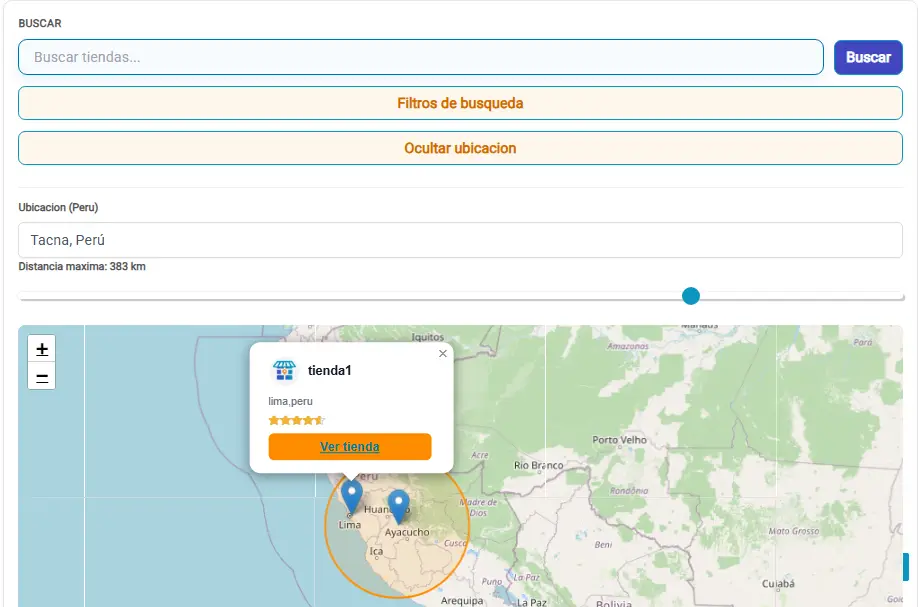Click the tienda1 title in the popup
This screenshot has height=607, width=918.
coord(330,371)
